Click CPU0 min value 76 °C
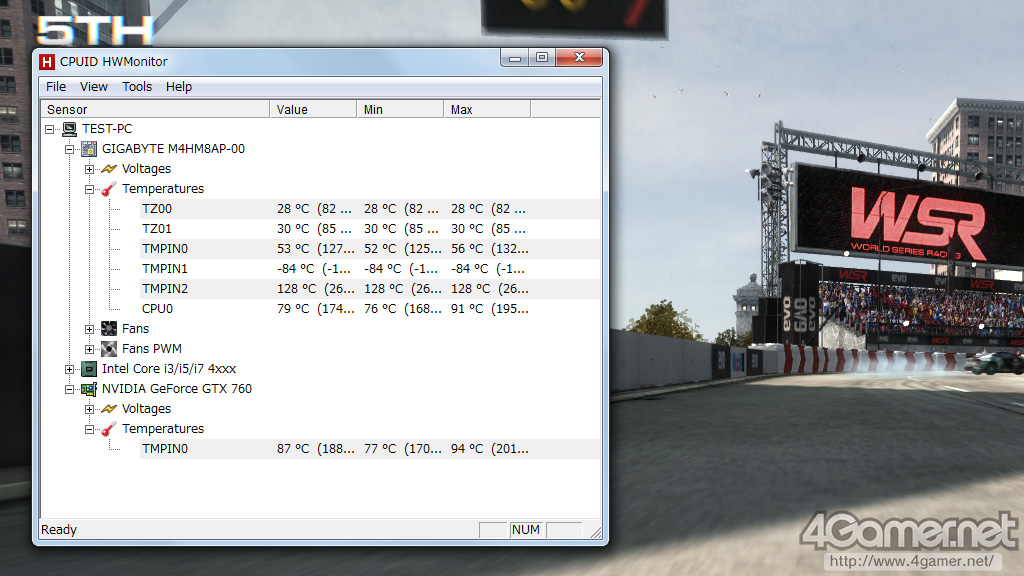This screenshot has height=576, width=1024. pos(402,309)
